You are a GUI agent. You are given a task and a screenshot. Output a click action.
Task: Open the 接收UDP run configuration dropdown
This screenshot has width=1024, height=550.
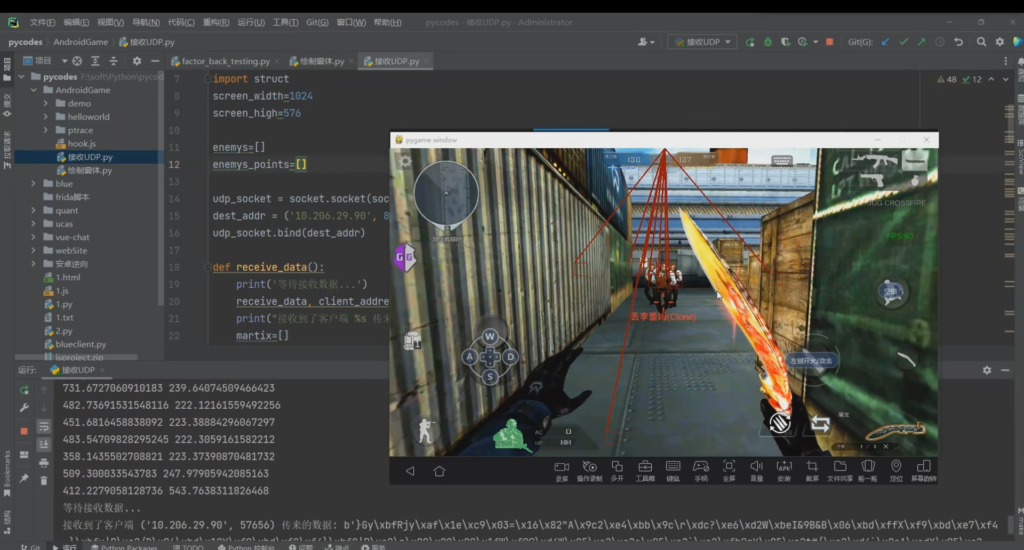[x=701, y=42]
